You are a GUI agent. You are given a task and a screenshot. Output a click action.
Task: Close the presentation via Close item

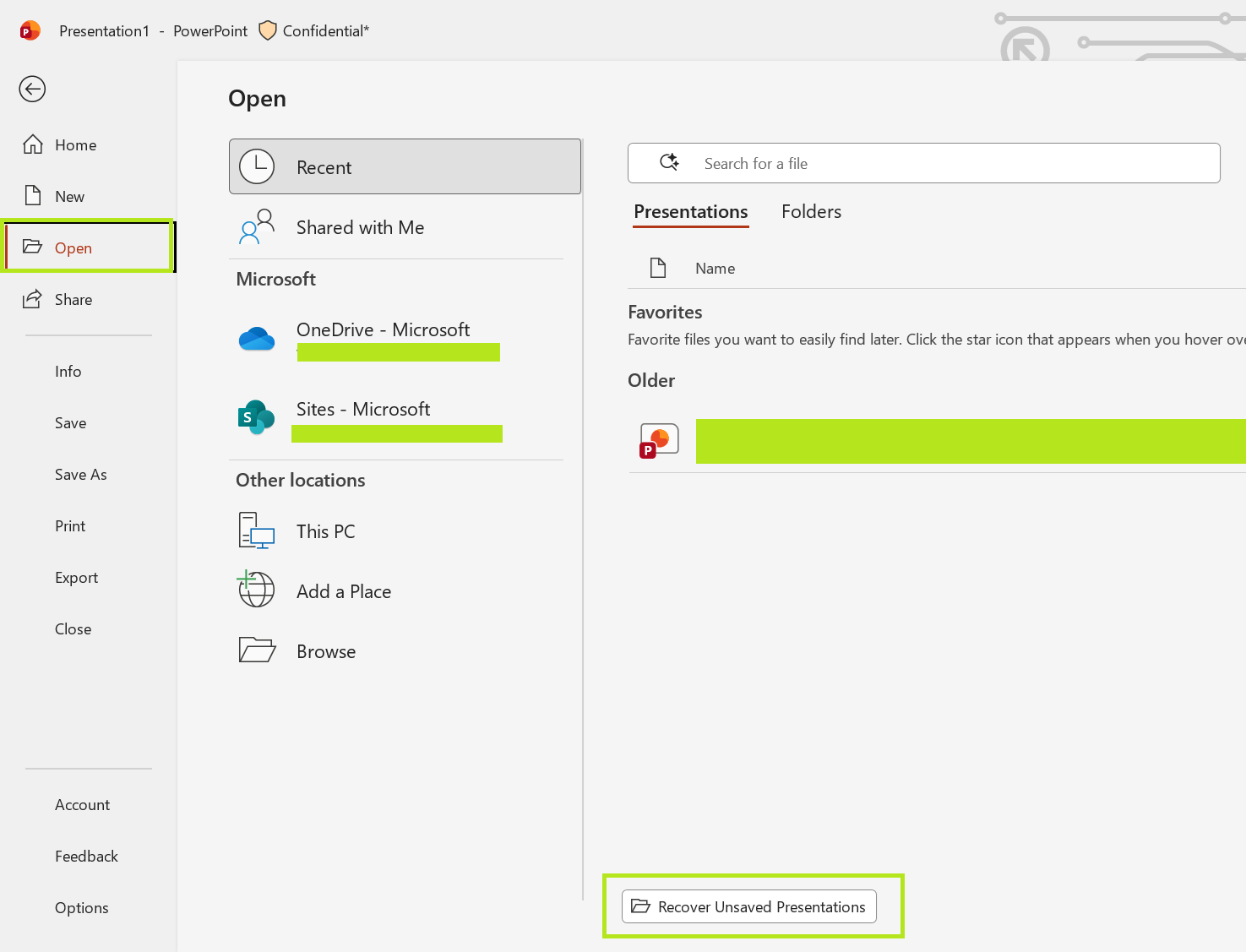tap(89, 629)
